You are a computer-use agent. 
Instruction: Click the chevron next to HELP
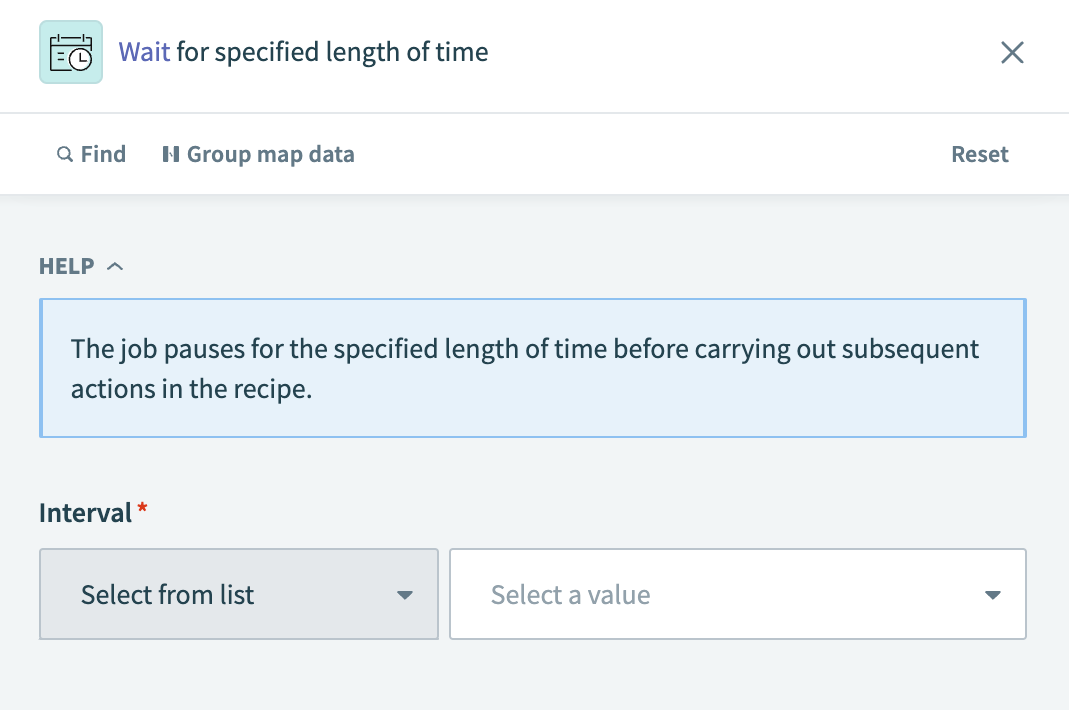tap(114, 265)
